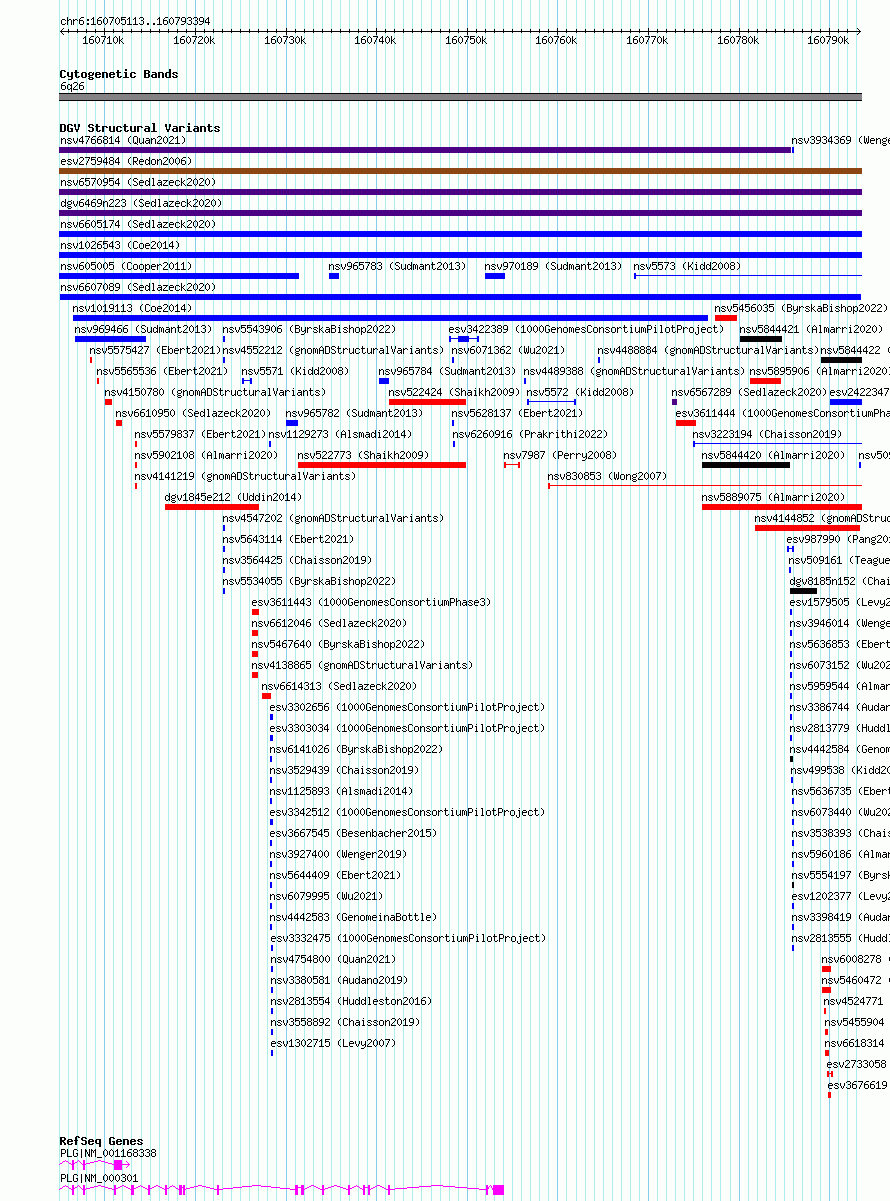Viewport: 890px width, 1201px height.
Task: Open variant nsv1026543 (Coe2014)
Action: click(461, 255)
